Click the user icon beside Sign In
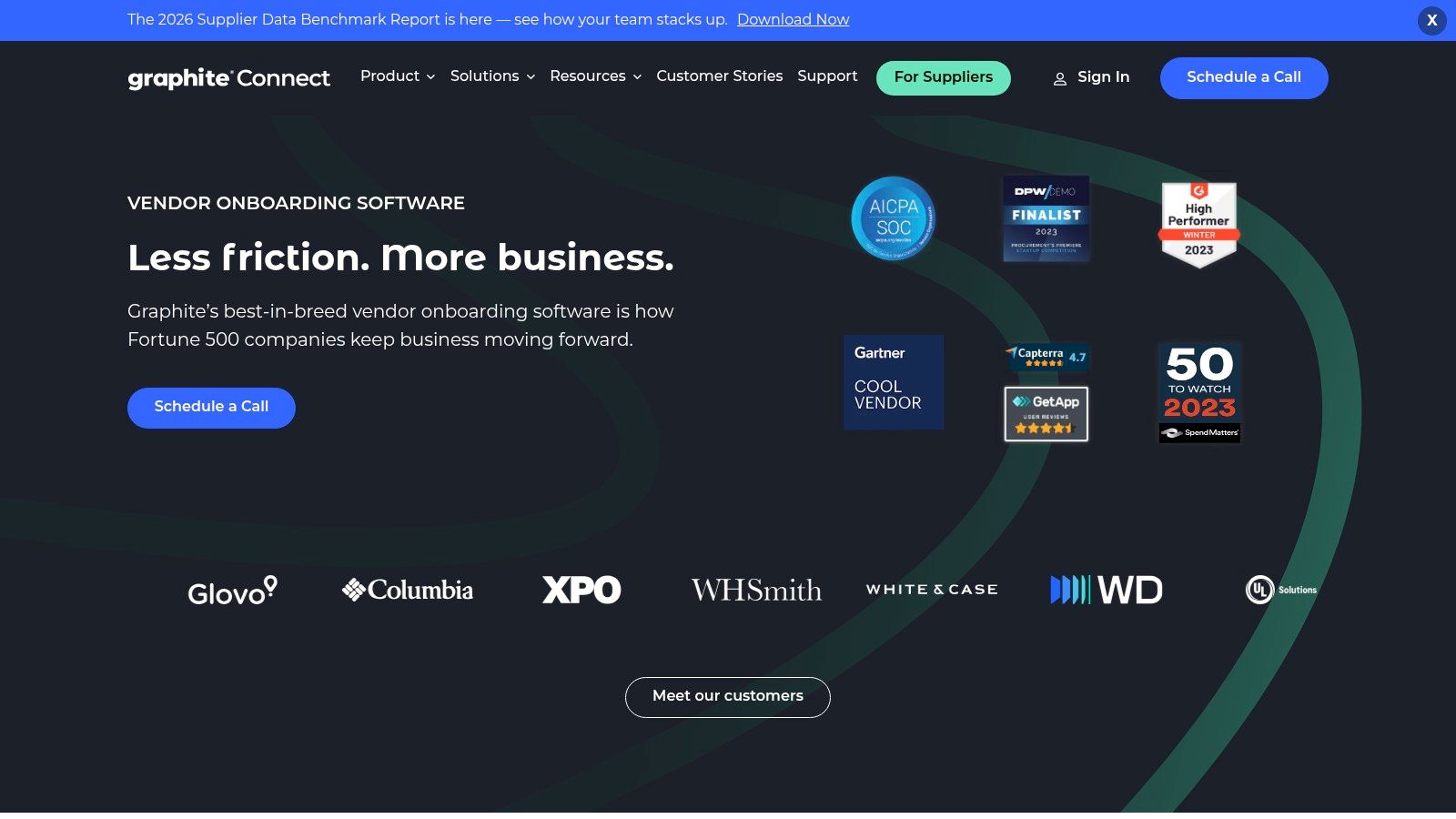The image size is (1456, 819). (1060, 79)
